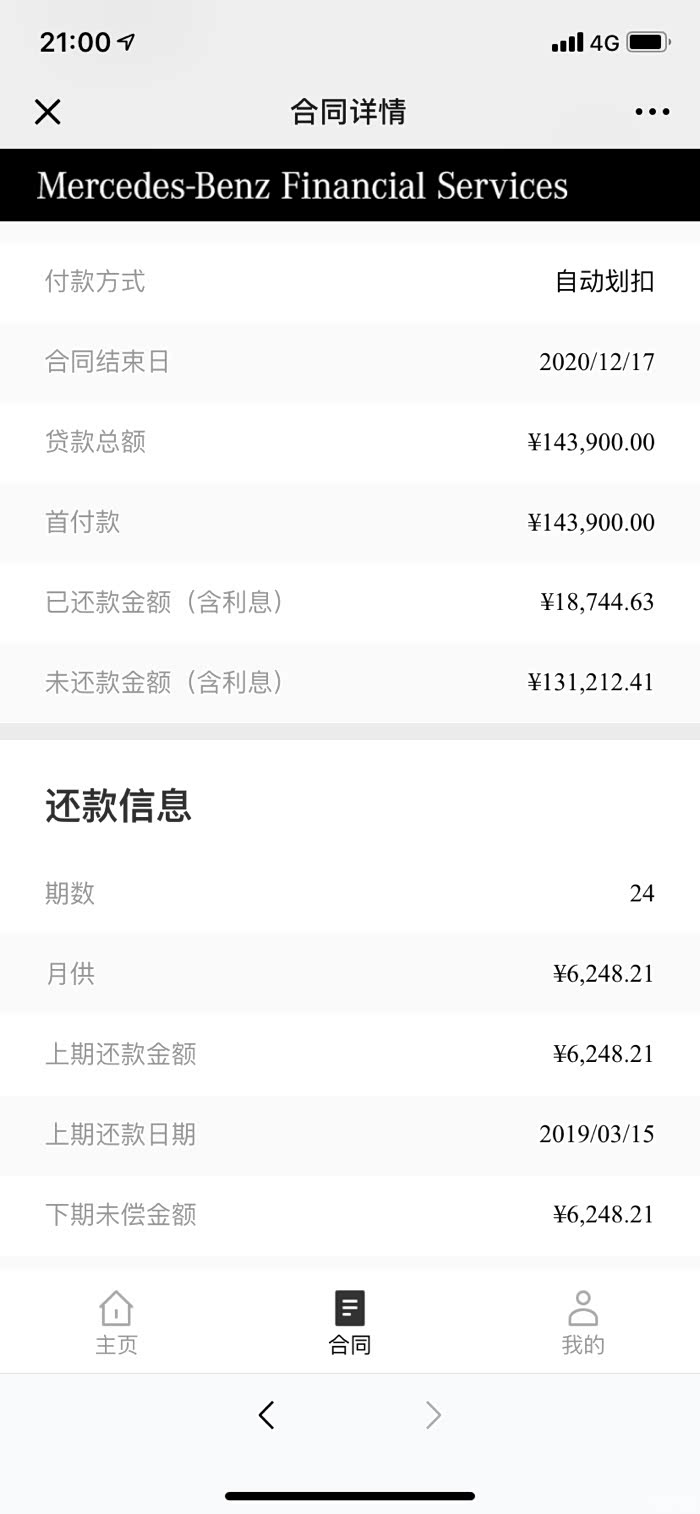Tap the contract end date 2020/12/17
The image size is (700, 1514).
pos(596,362)
